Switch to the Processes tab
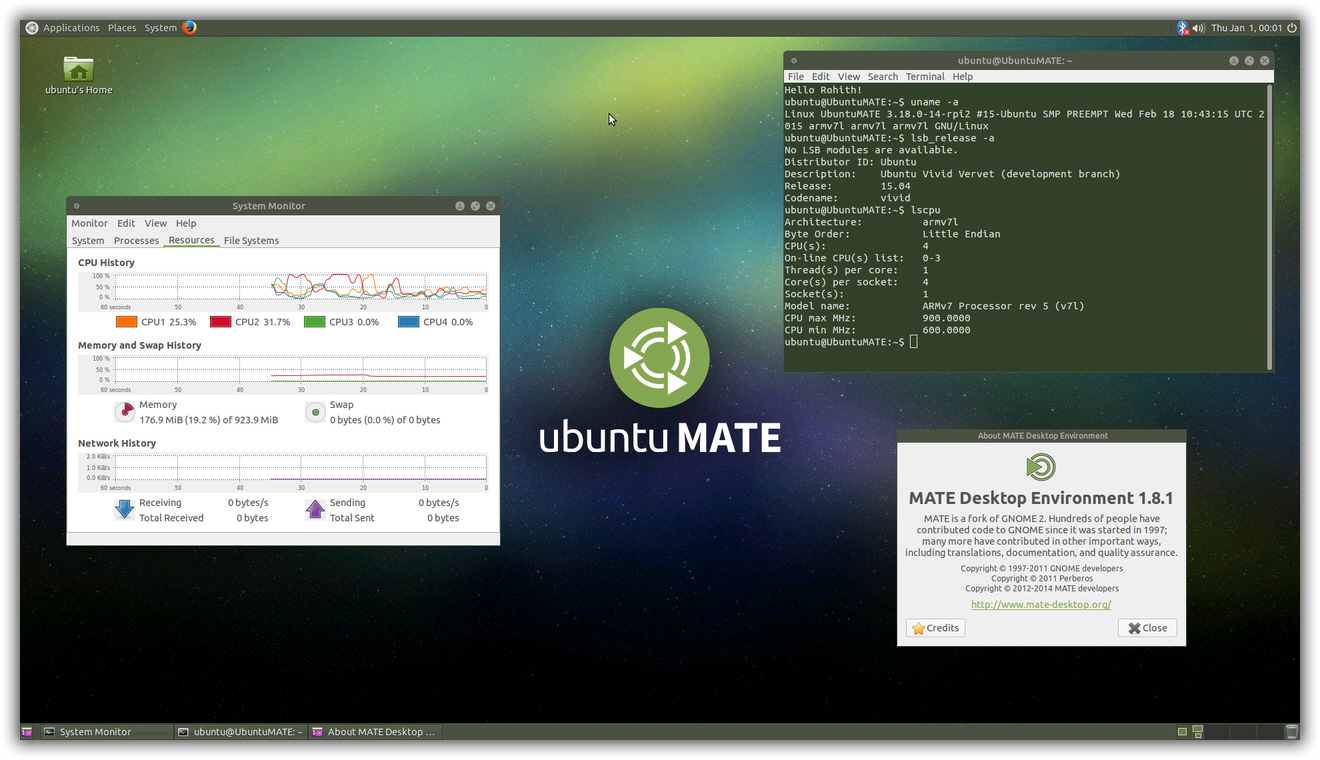 [x=136, y=240]
